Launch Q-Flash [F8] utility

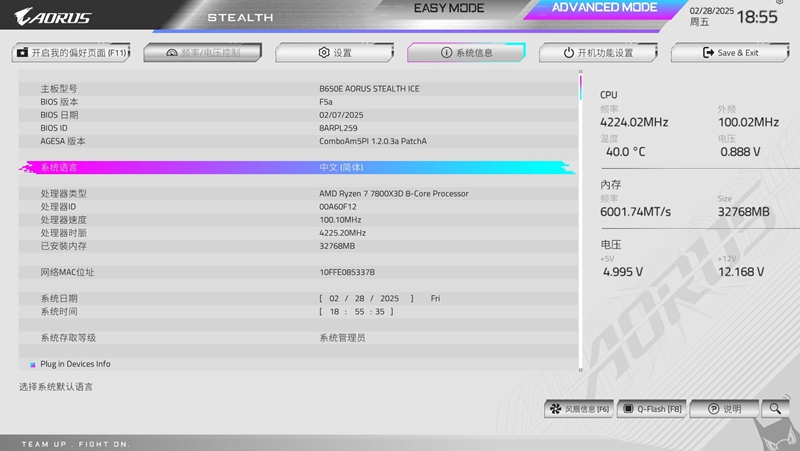coord(653,409)
